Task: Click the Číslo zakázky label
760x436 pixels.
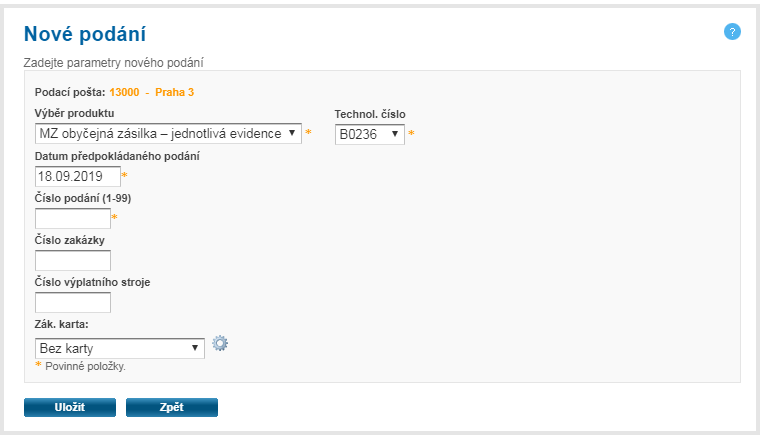Action: (70, 240)
